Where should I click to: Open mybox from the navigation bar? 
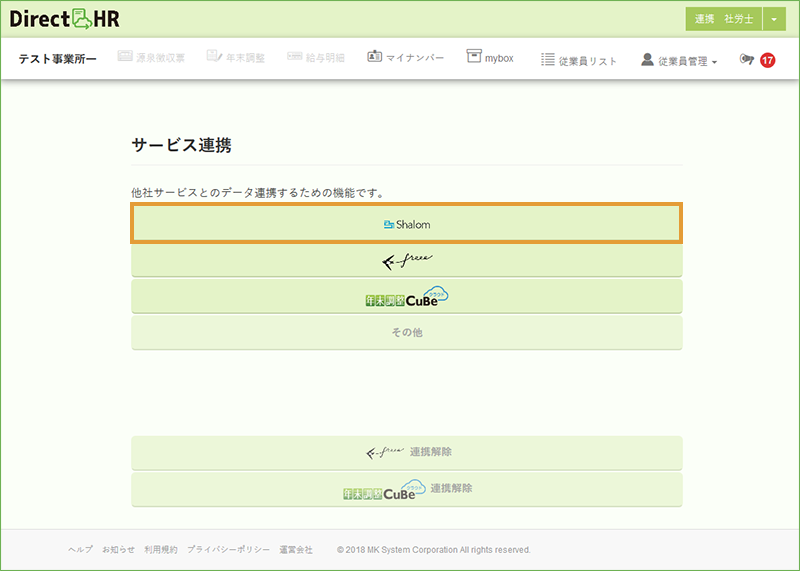[x=490, y=57]
